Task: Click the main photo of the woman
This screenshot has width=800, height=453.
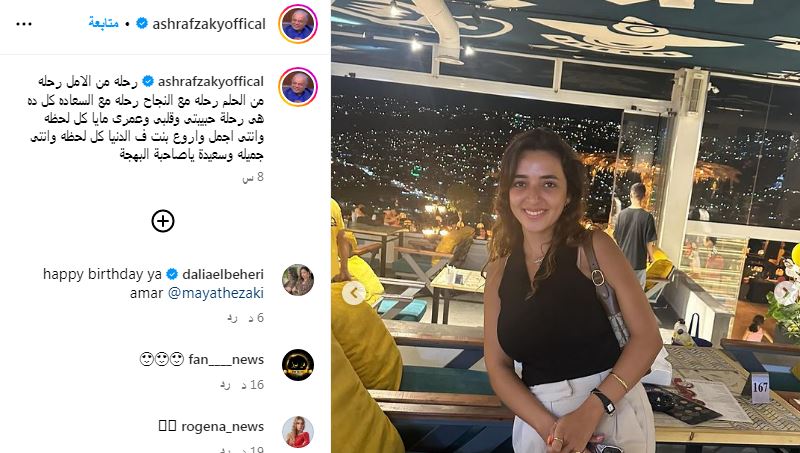Action: click(x=565, y=226)
